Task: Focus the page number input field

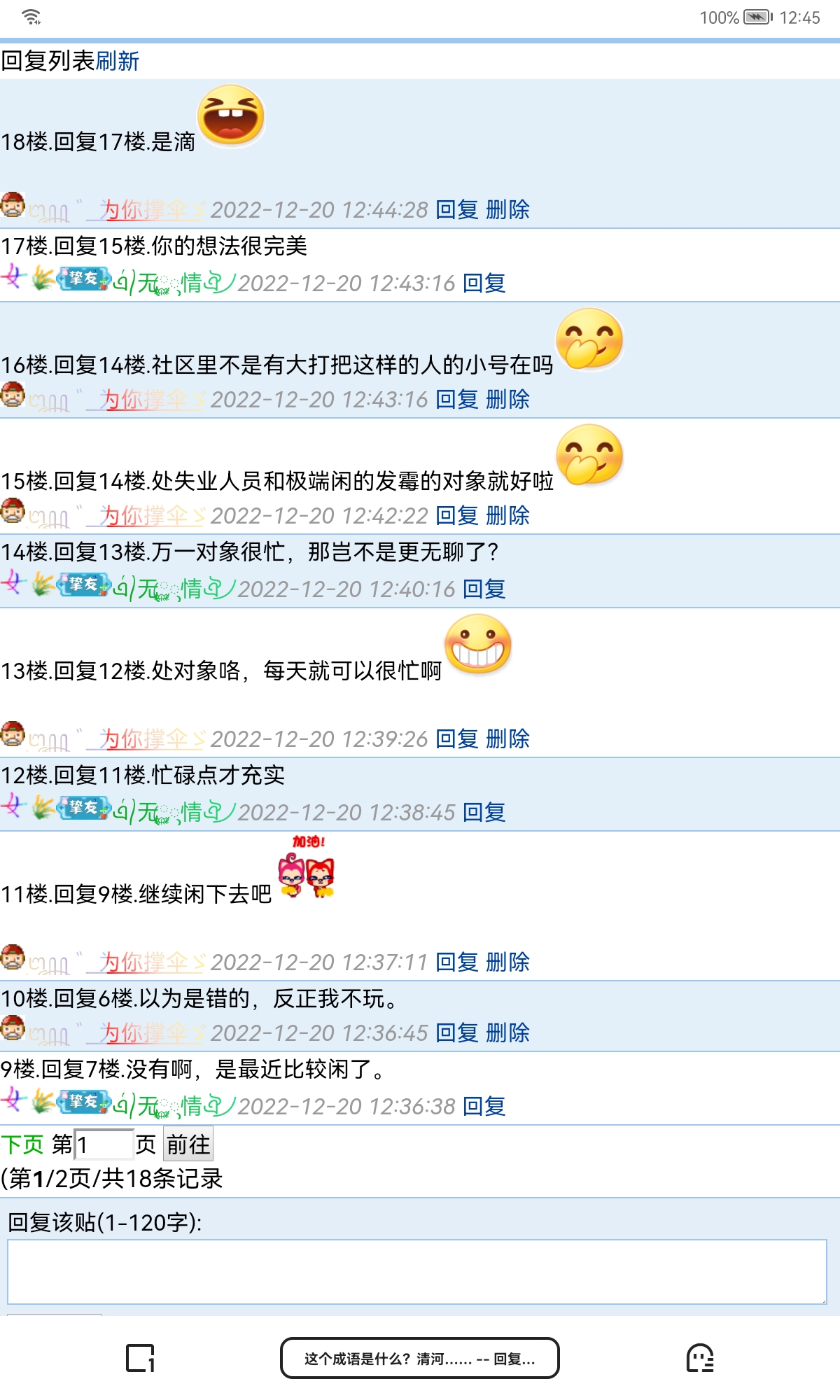Action: (104, 1144)
